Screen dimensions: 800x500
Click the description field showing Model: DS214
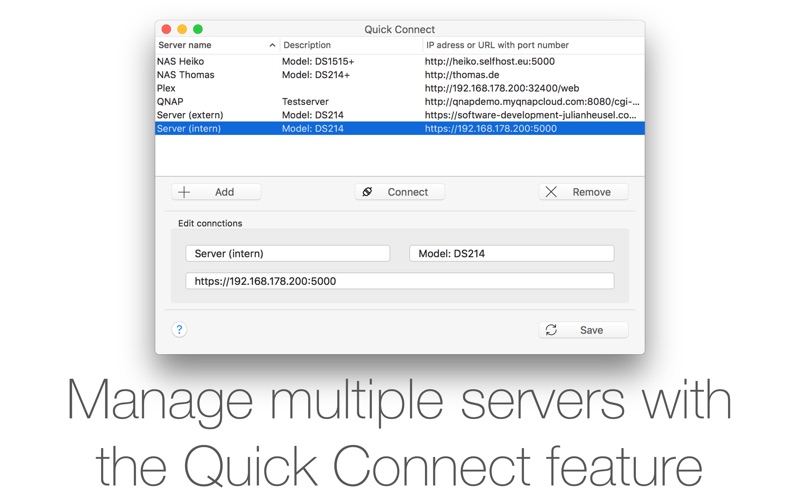[512, 254]
